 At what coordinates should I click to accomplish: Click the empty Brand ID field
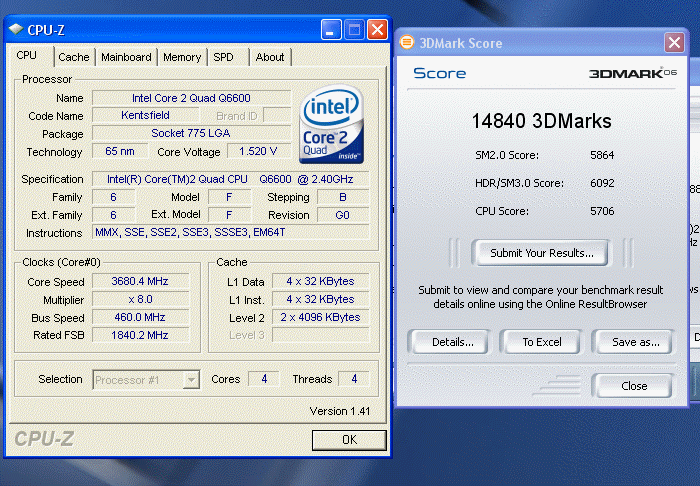(x=277, y=115)
